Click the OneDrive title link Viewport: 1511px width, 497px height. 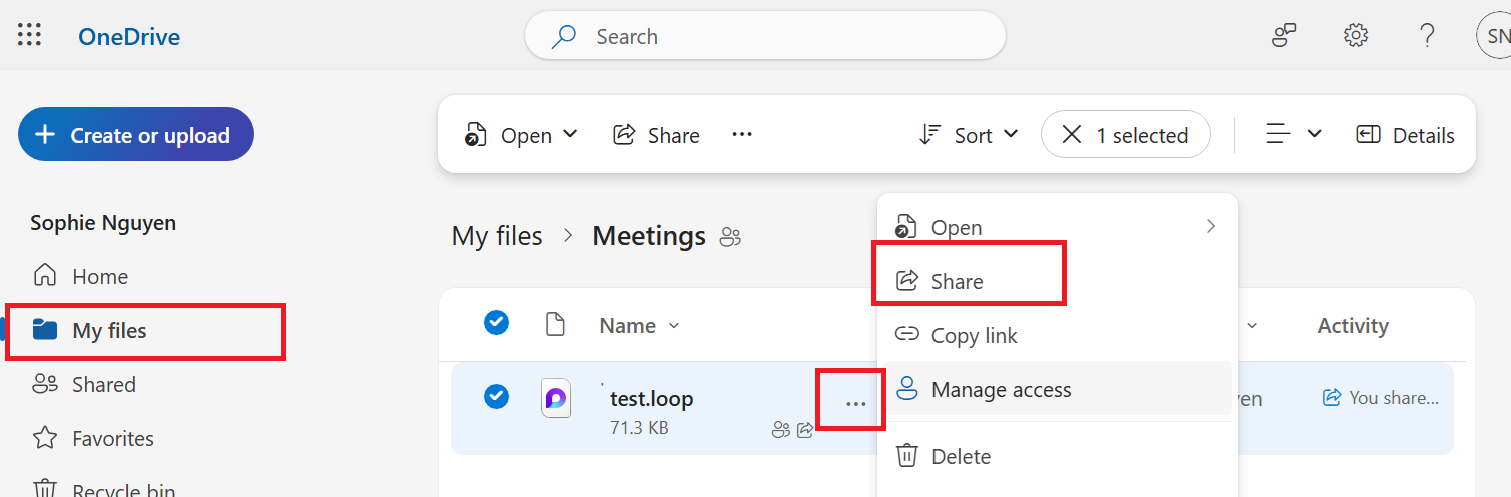coord(129,37)
